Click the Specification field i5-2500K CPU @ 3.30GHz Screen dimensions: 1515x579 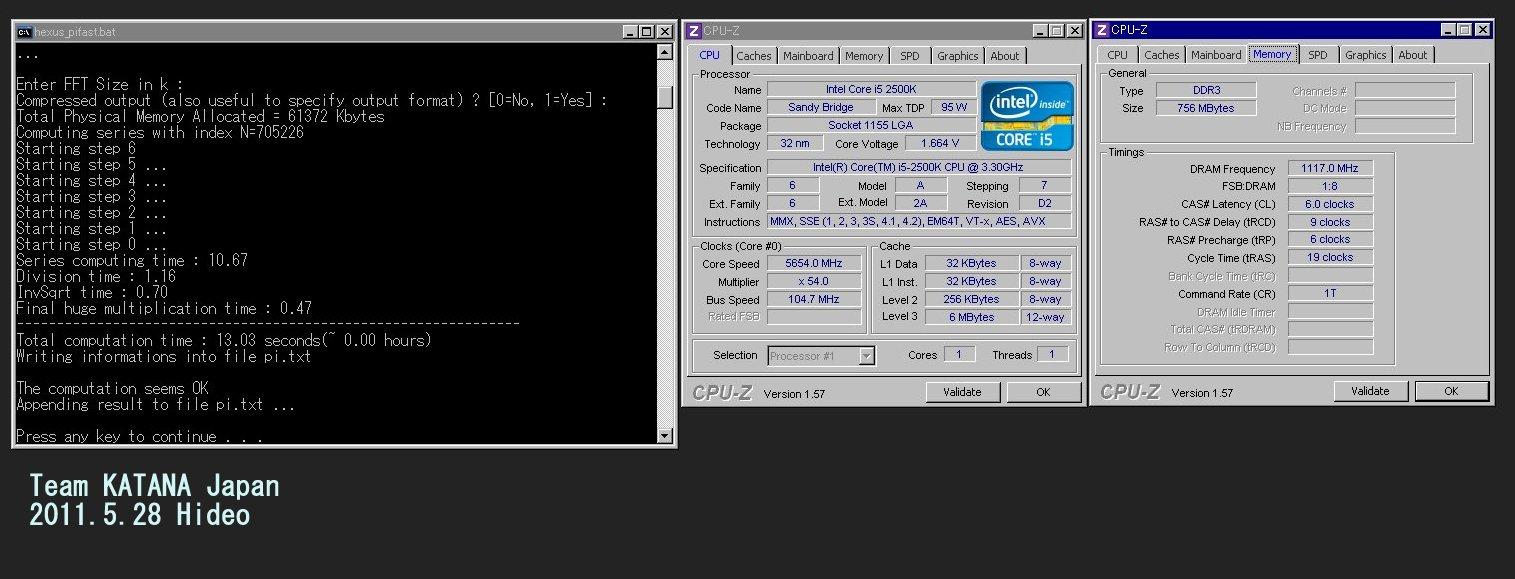919,168
